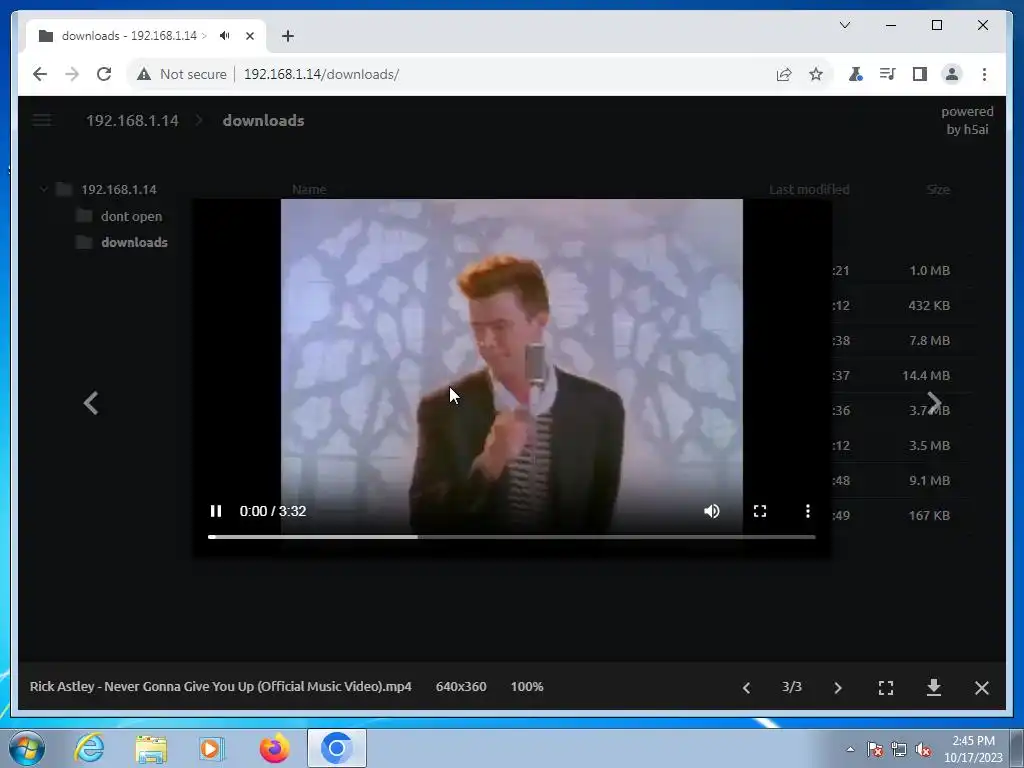This screenshot has height=768, width=1024.
Task: Click the 640x360 resolution label
Action: (x=461, y=686)
